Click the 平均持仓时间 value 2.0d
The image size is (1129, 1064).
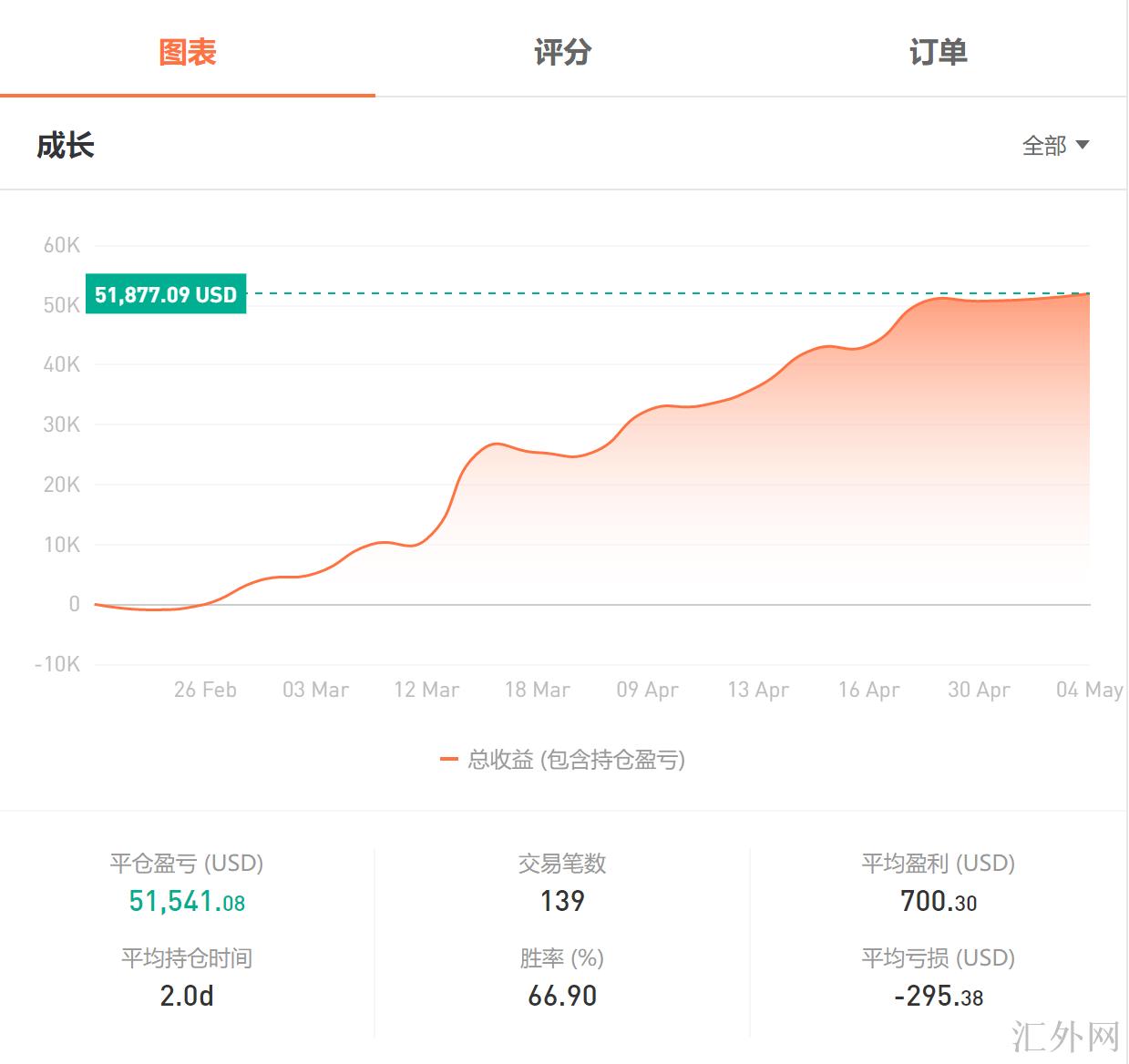pos(187,996)
